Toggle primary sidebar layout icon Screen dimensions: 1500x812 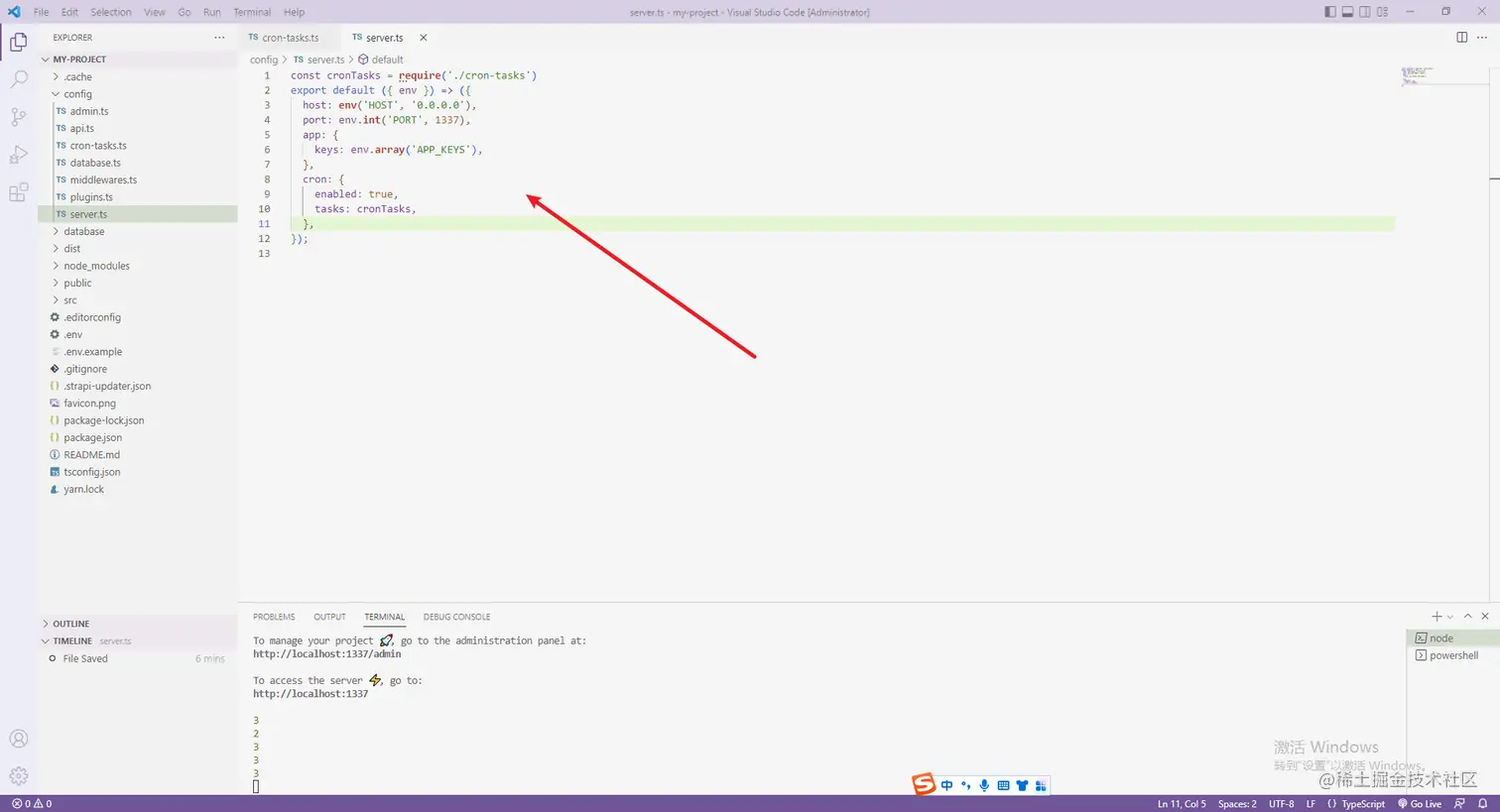(1330, 12)
